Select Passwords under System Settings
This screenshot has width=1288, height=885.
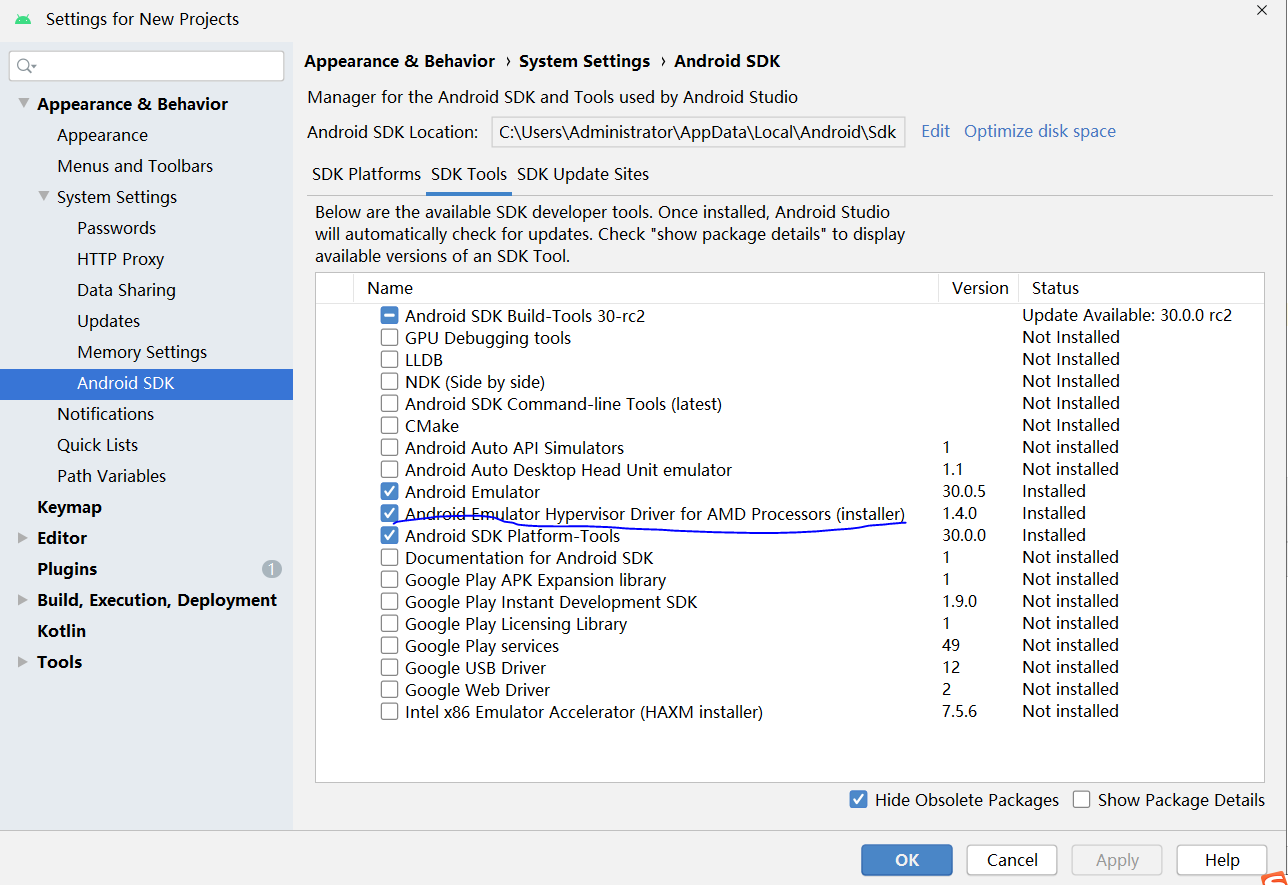pyautogui.click(x=116, y=228)
